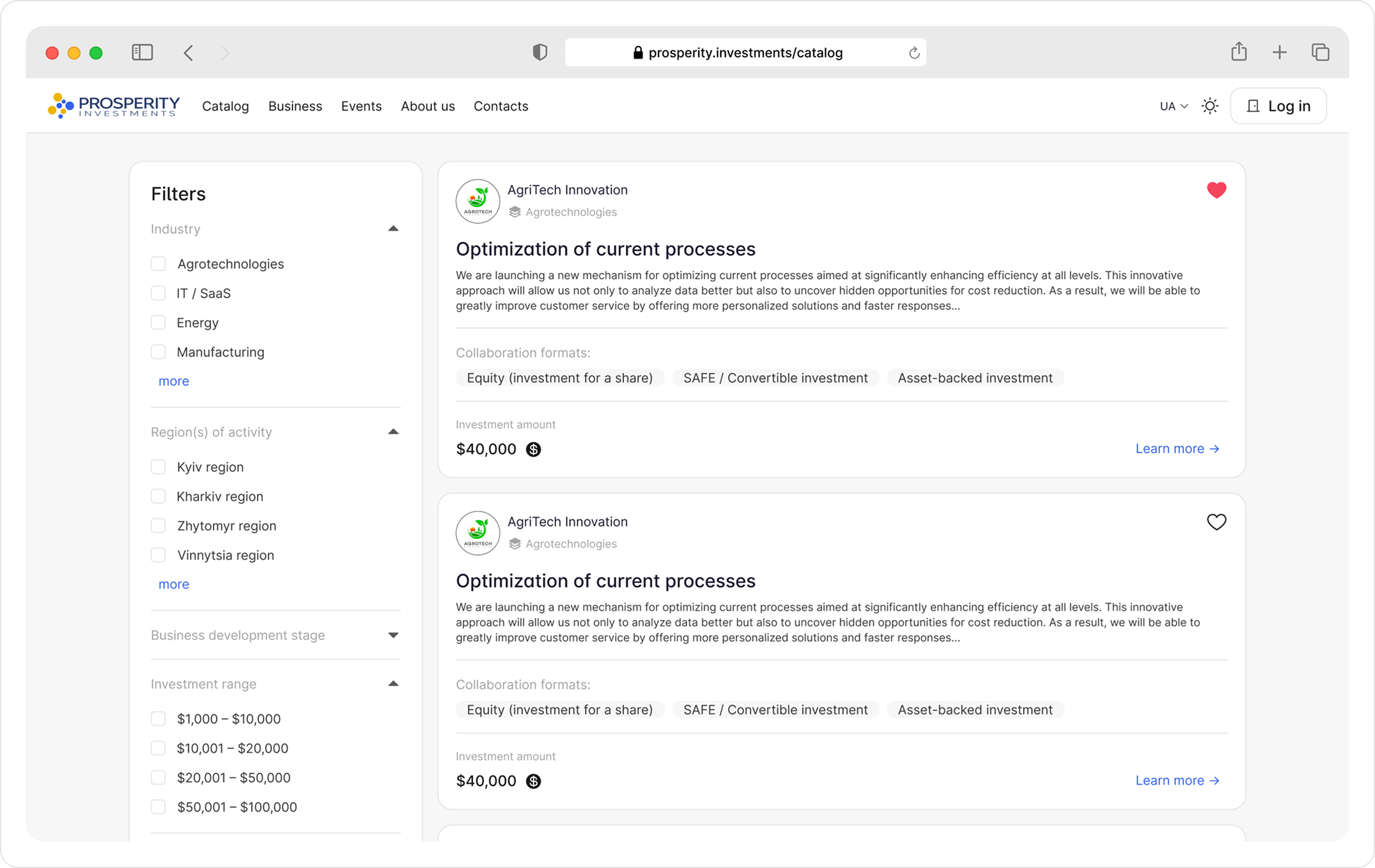Image resolution: width=1375 pixels, height=868 pixels.
Task: Show more regions via the more link
Action: coord(174,584)
